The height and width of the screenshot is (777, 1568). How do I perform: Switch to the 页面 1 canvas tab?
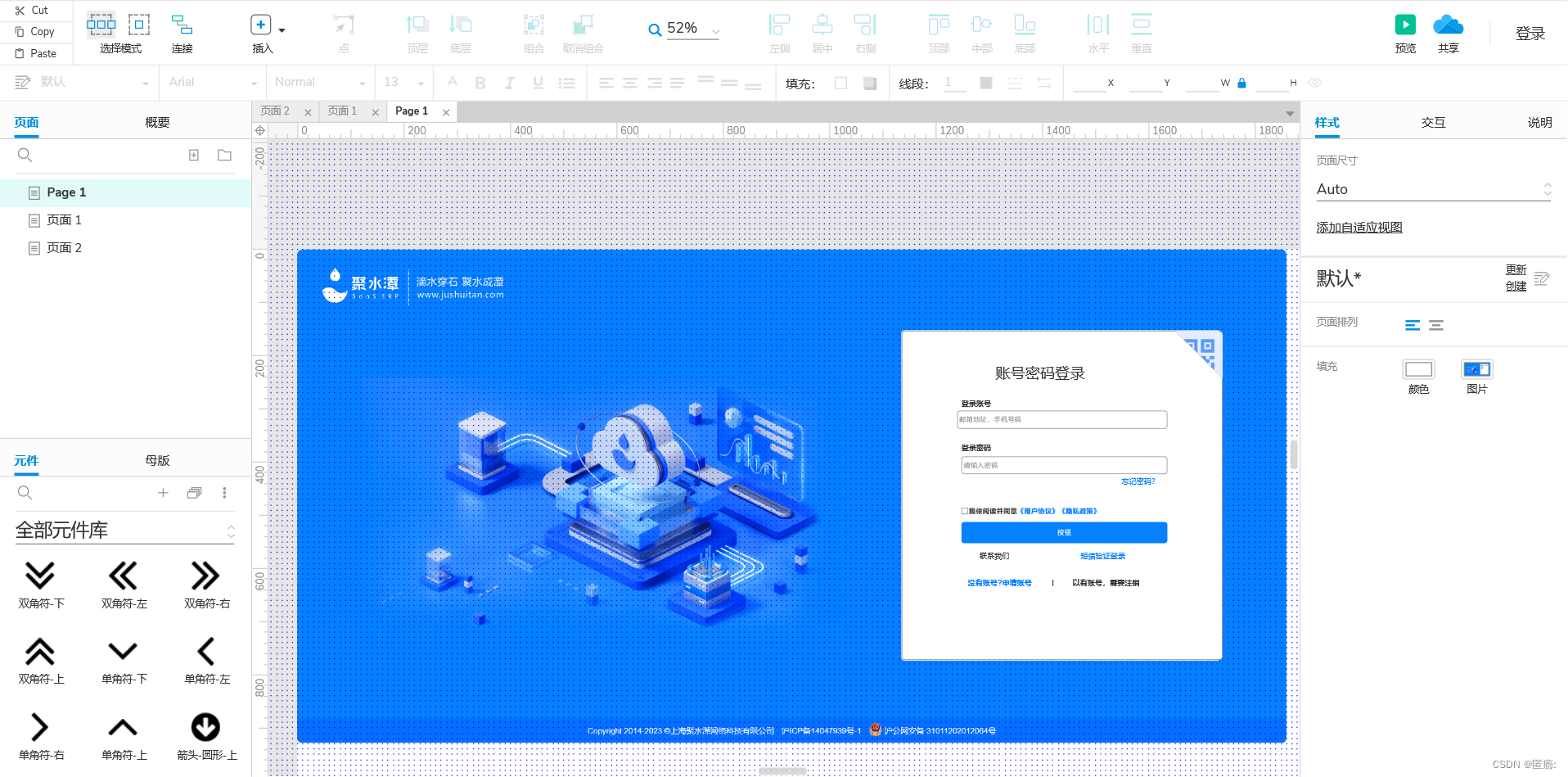(x=342, y=111)
